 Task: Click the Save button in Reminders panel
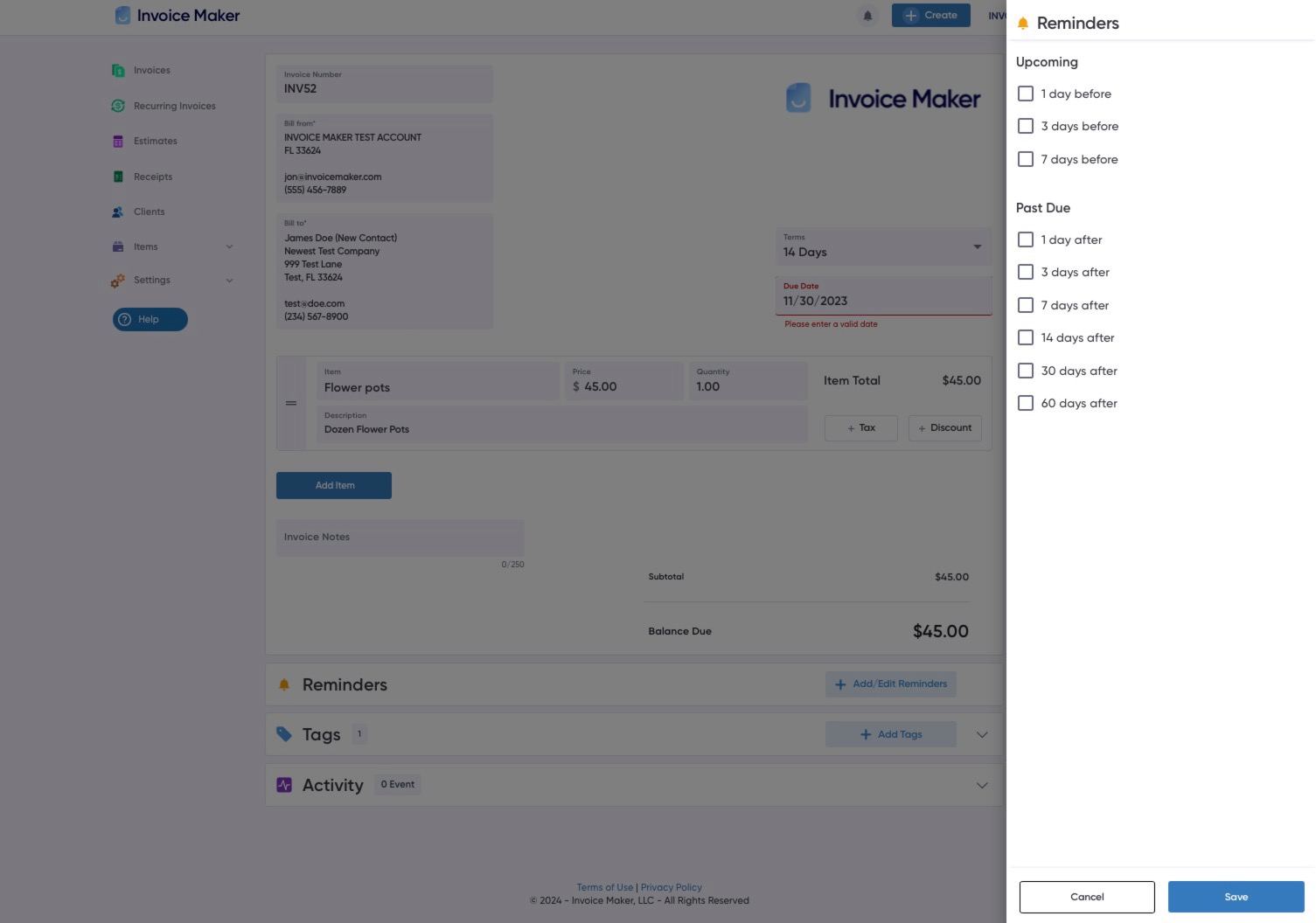pyautogui.click(x=1236, y=897)
